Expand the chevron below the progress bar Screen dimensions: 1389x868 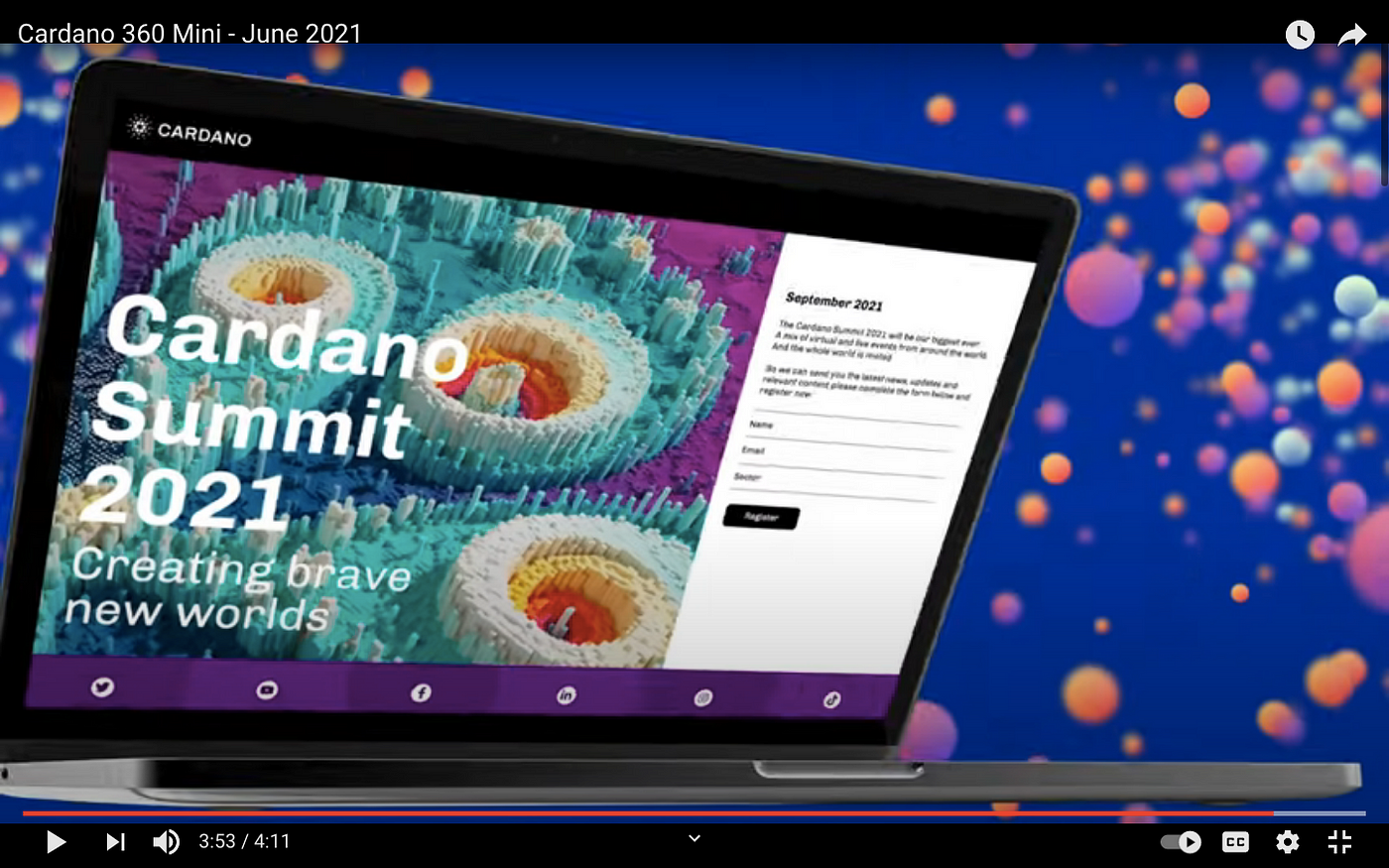(x=694, y=838)
